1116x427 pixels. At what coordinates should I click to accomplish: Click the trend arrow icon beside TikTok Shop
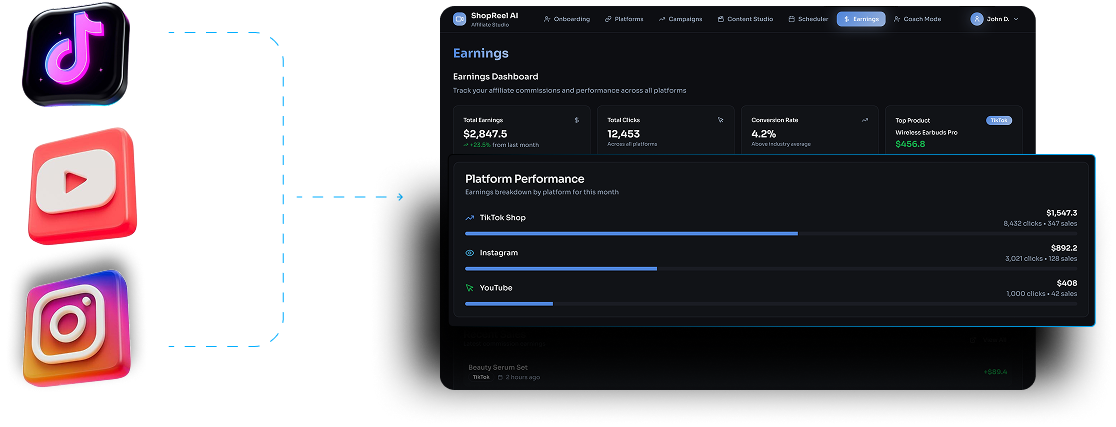click(470, 217)
